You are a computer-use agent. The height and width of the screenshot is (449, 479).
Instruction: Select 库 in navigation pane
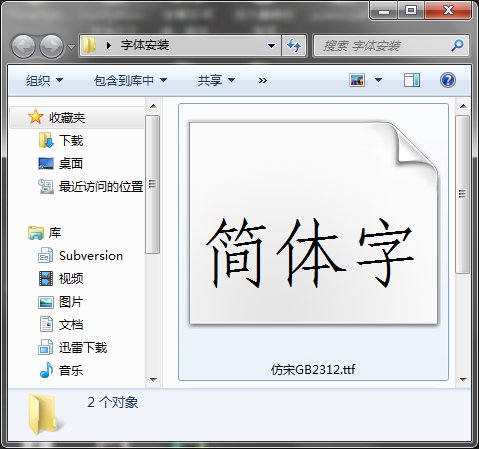[55, 232]
